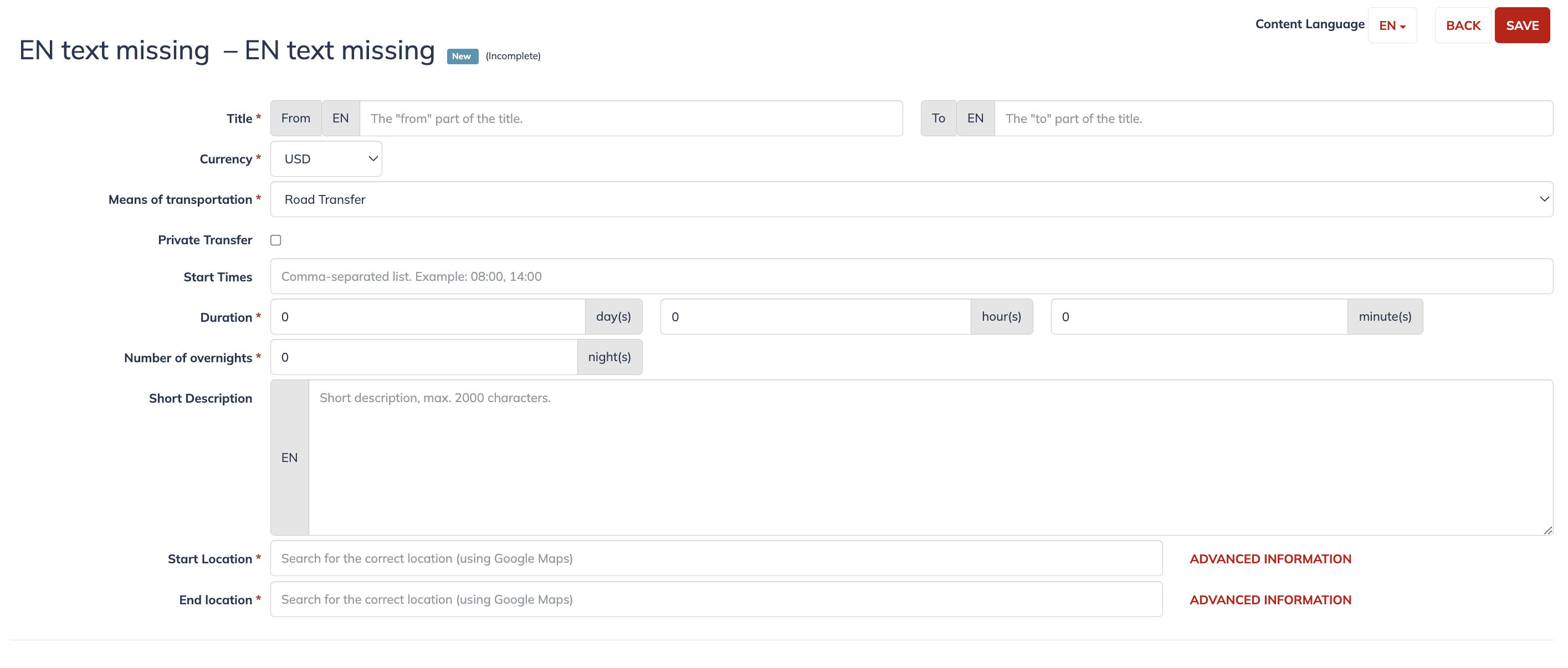Click the Title field label
1568x668 pixels.
239,119
